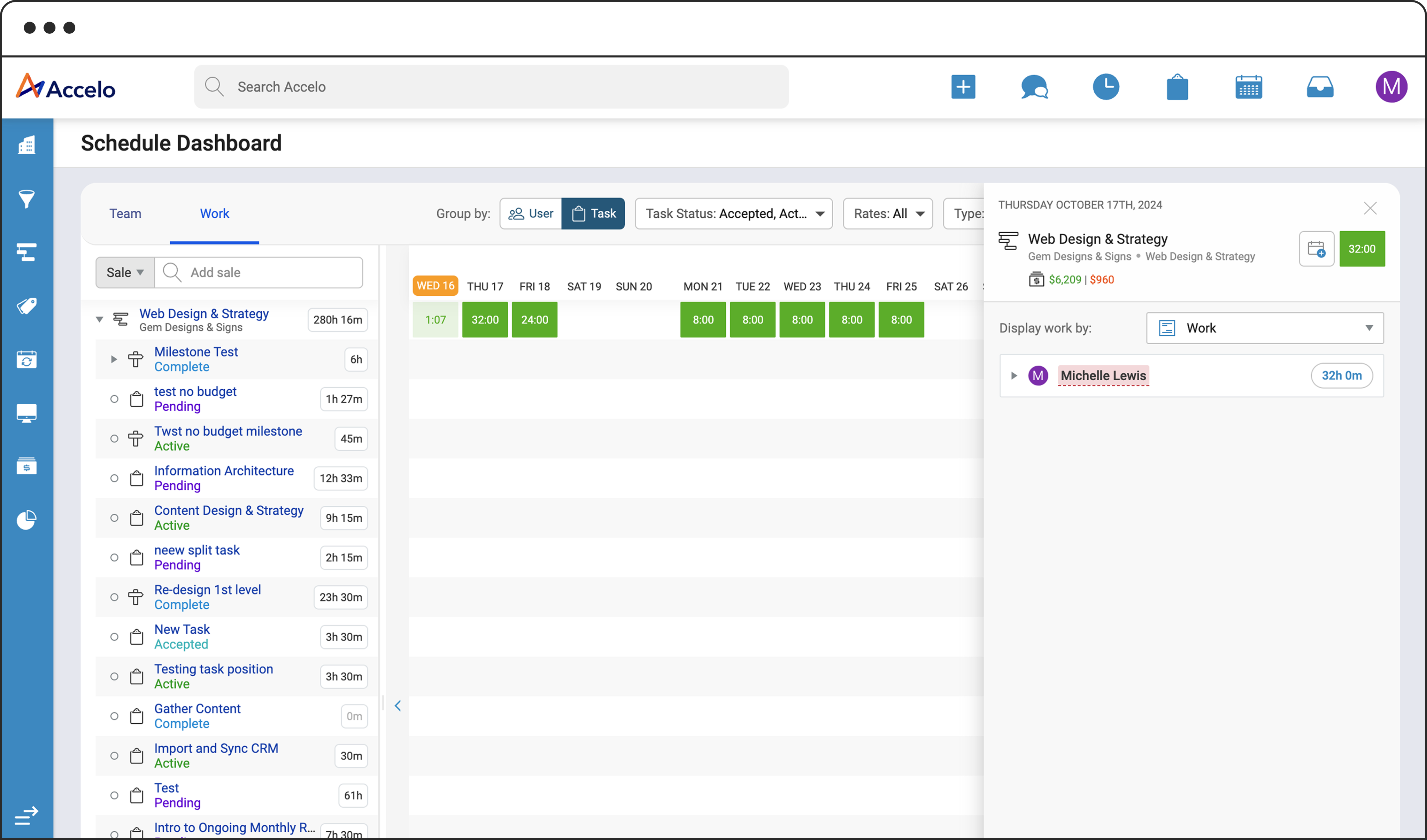This screenshot has height=840, width=1427.
Task: Open the clock timer icon
Action: tap(1105, 87)
